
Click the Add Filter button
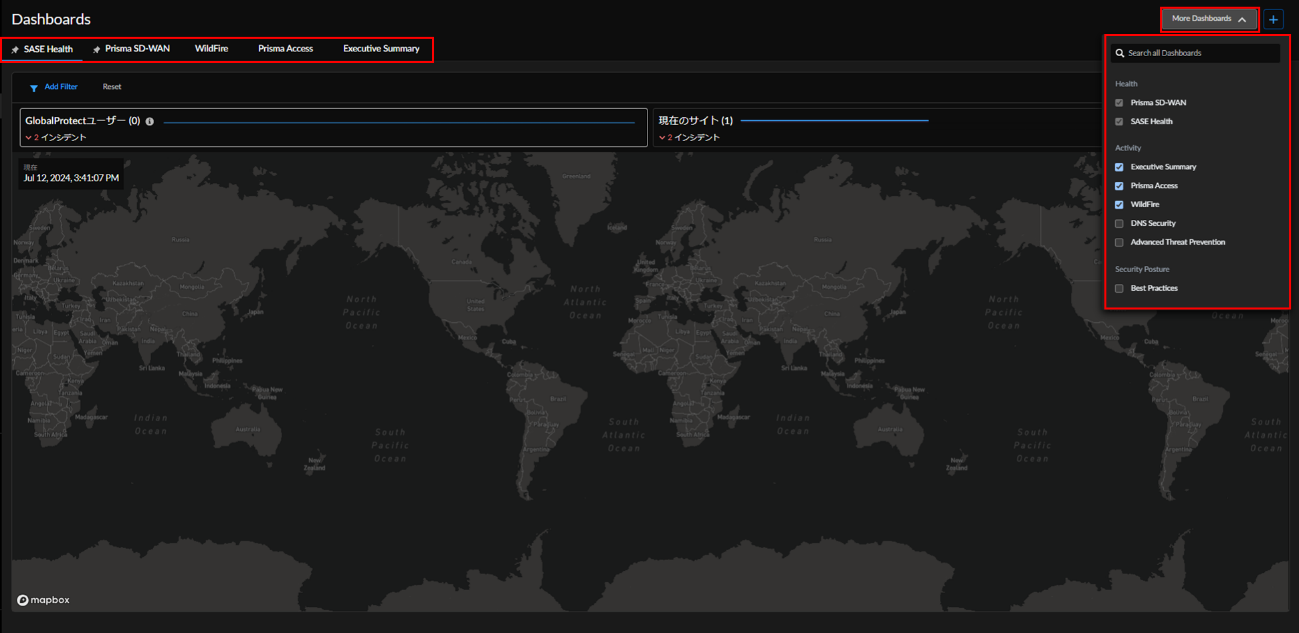click(54, 87)
